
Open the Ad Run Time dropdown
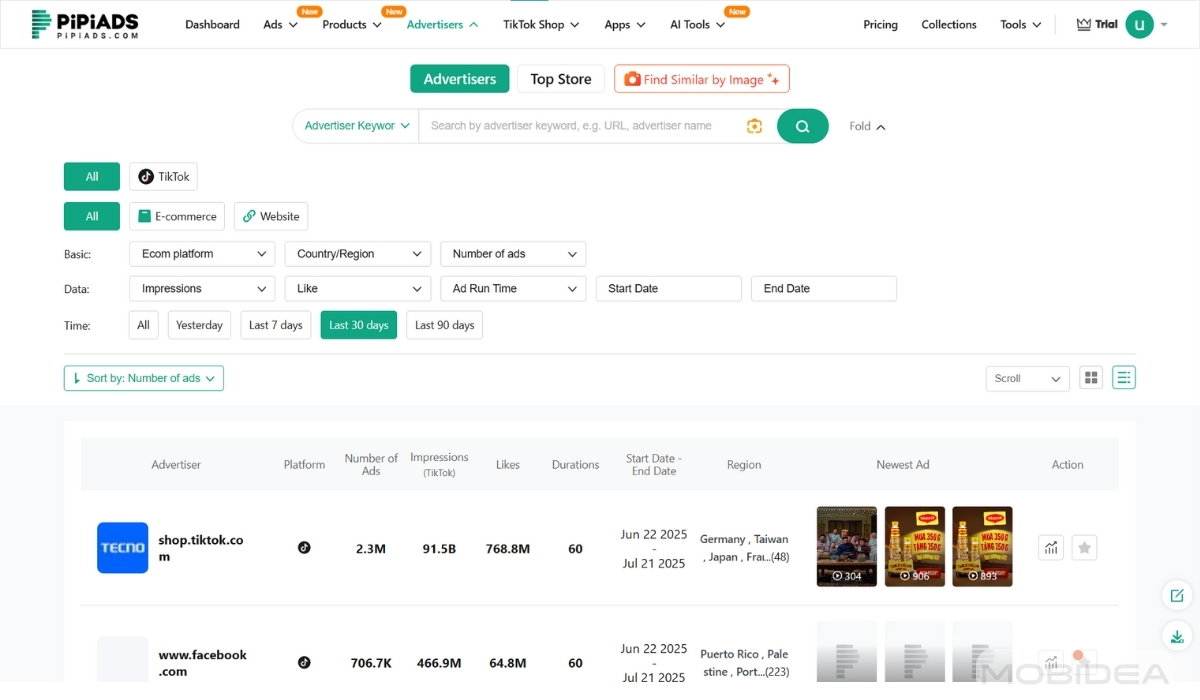[513, 289]
